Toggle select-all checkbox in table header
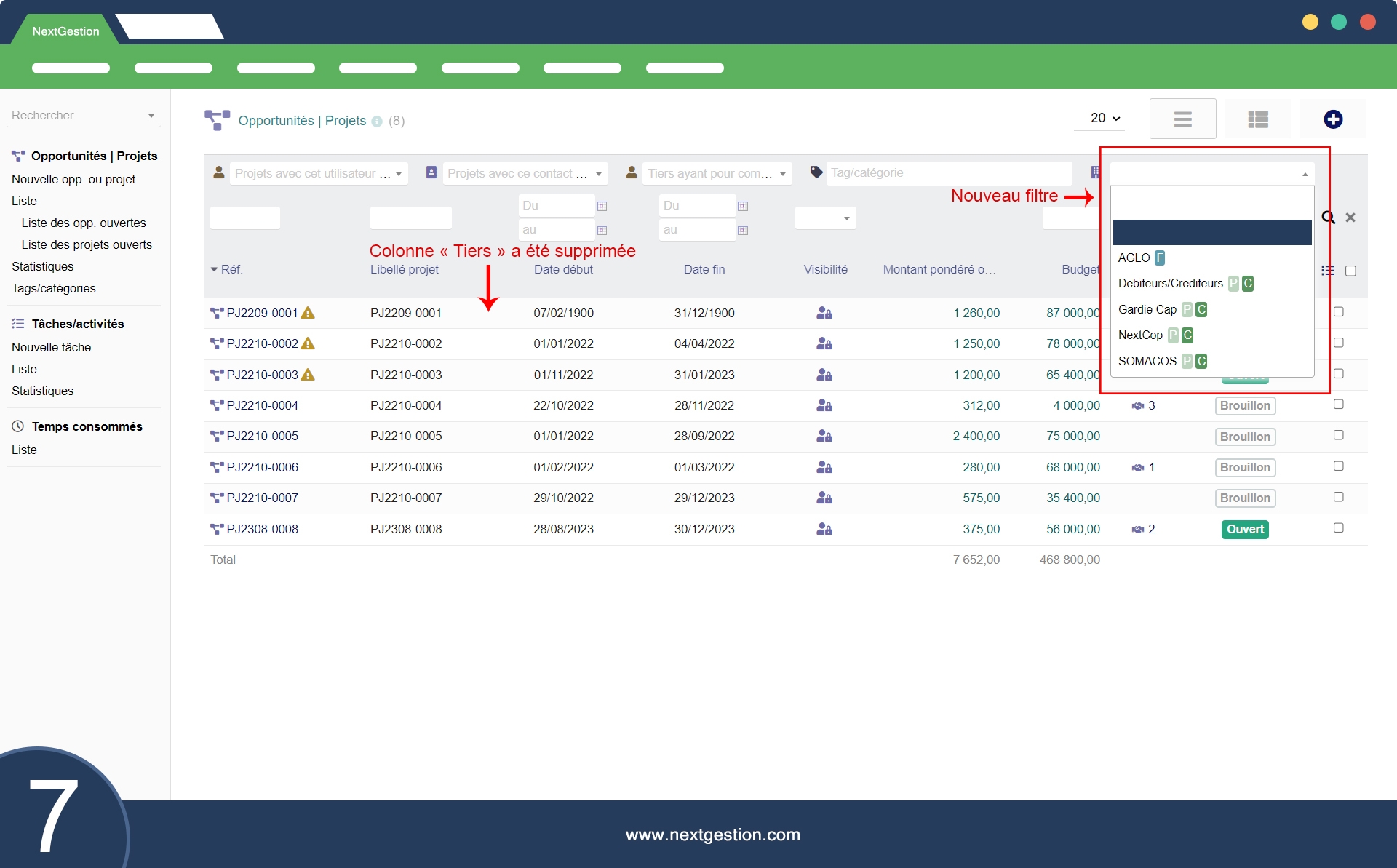 1350,271
